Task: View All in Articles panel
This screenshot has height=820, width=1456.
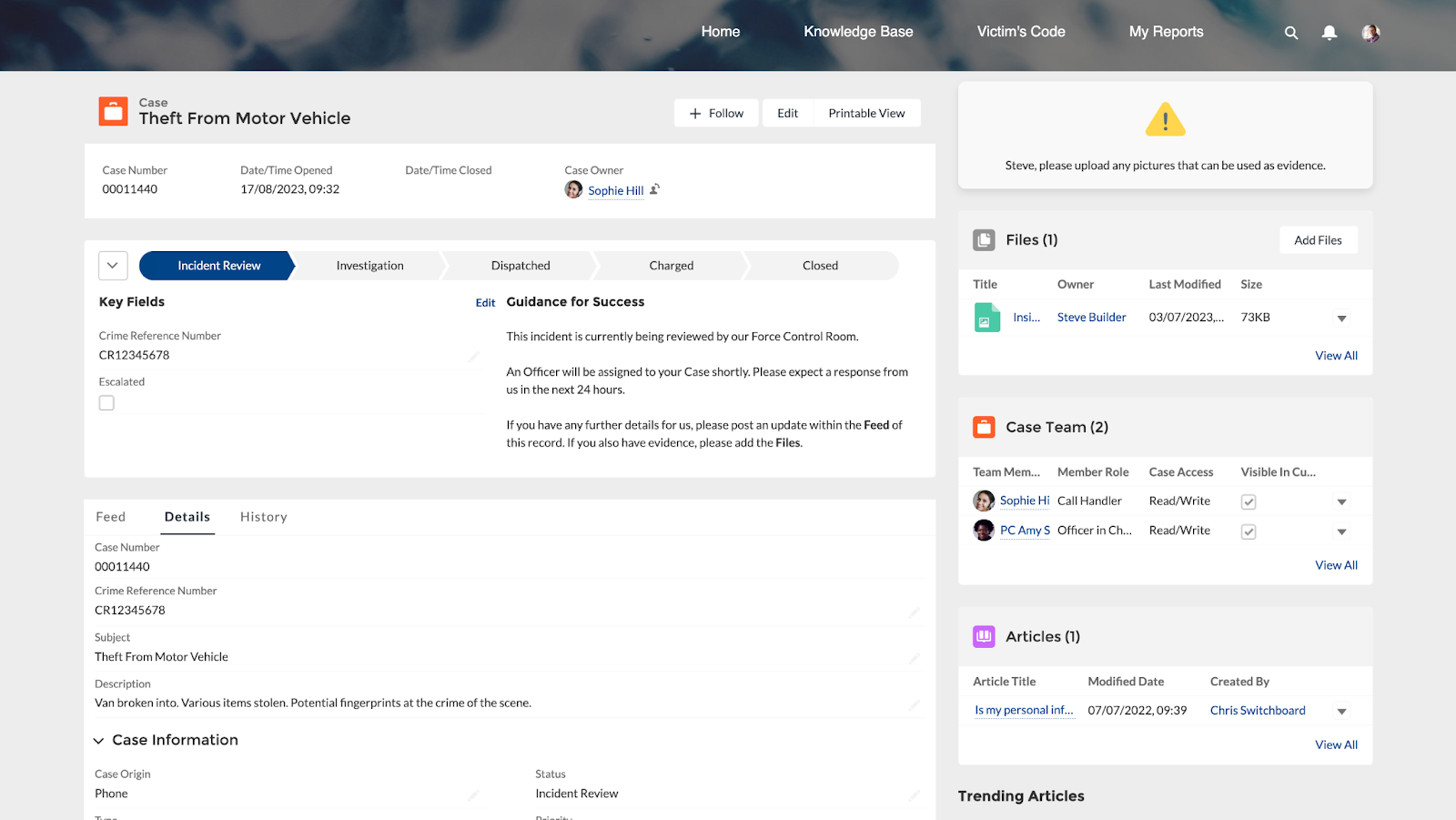Action: pyautogui.click(x=1336, y=744)
